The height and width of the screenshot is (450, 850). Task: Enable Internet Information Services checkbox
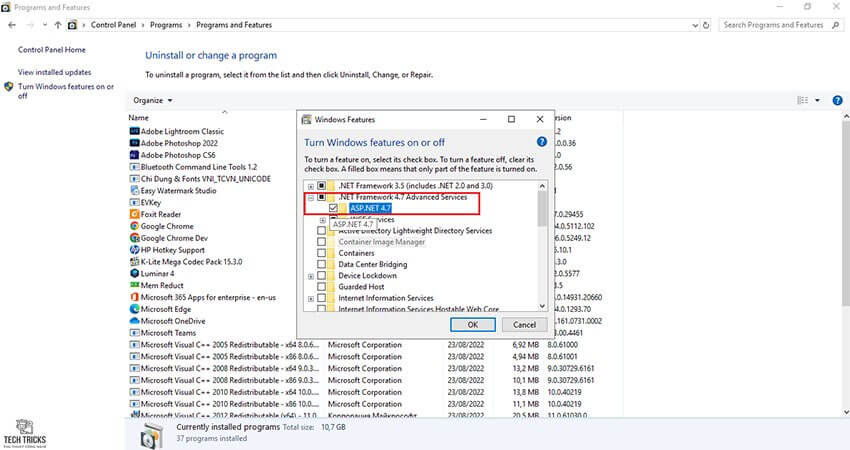click(321, 298)
